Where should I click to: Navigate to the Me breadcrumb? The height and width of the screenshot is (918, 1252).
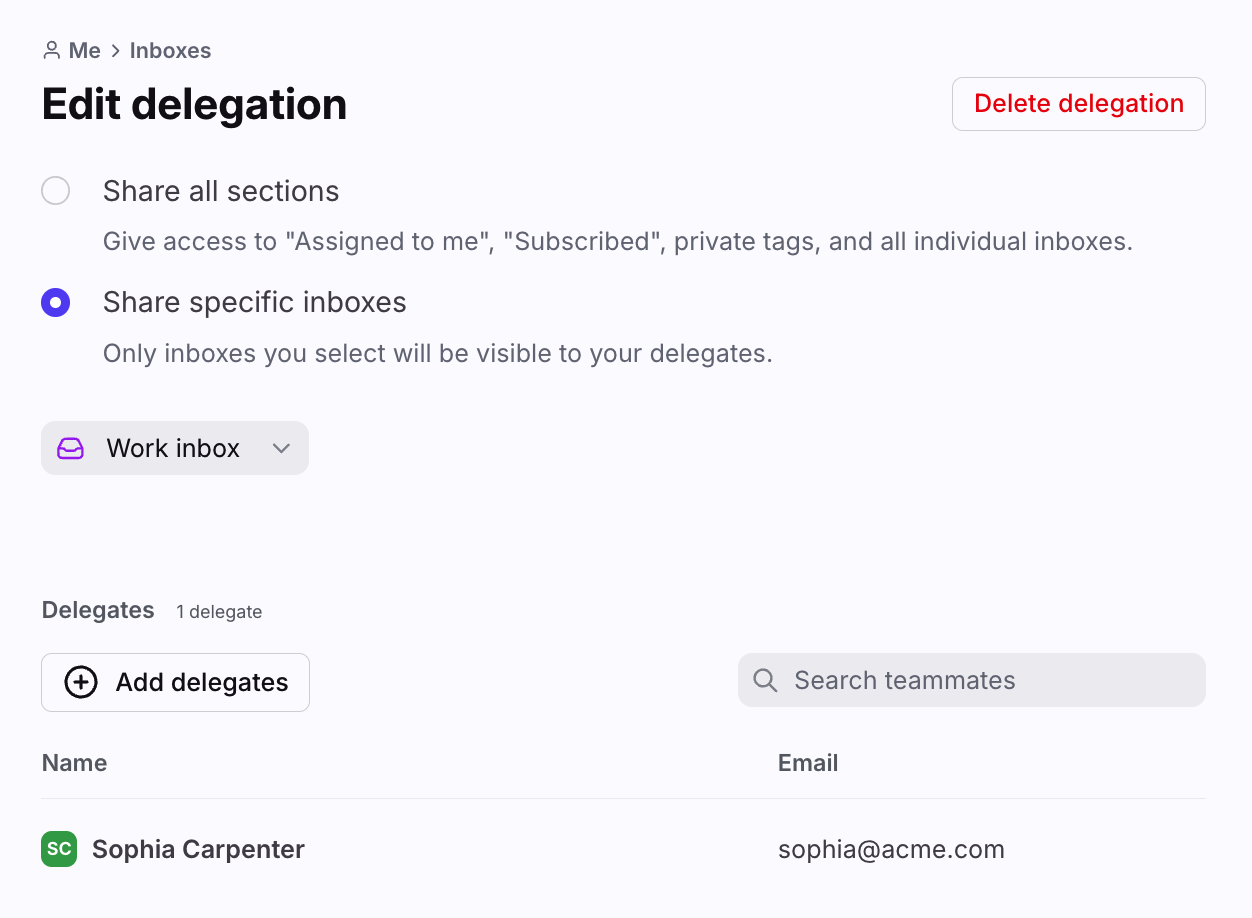(85, 50)
